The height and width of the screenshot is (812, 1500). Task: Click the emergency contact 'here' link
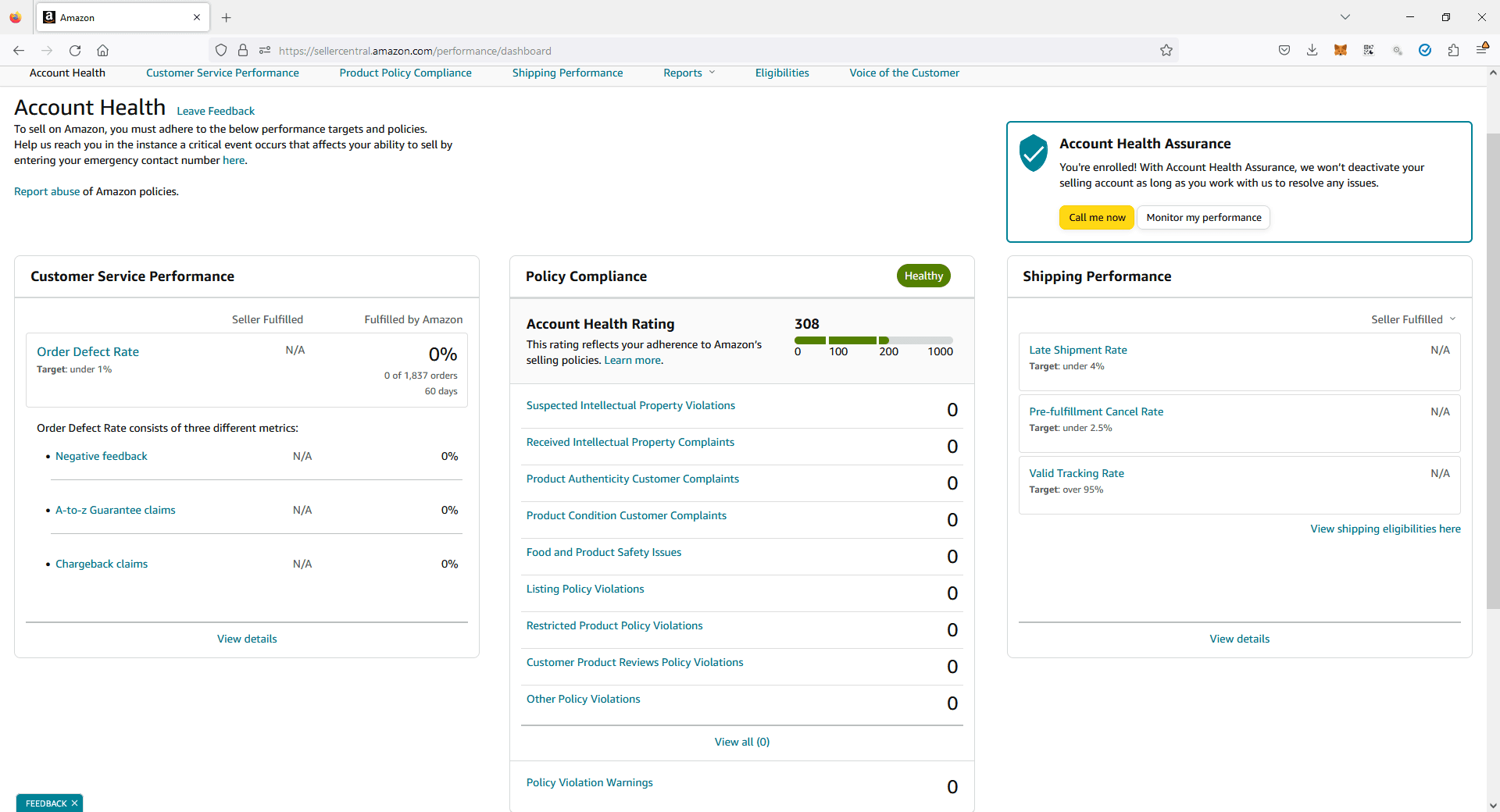234,160
